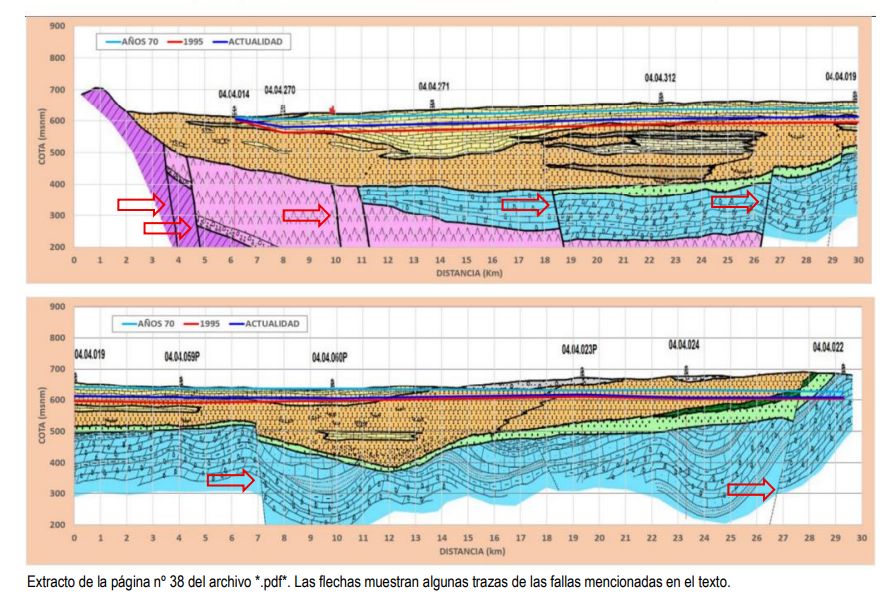Select the red arrow near km 18 in upper section
The image size is (887, 604).
click(526, 204)
